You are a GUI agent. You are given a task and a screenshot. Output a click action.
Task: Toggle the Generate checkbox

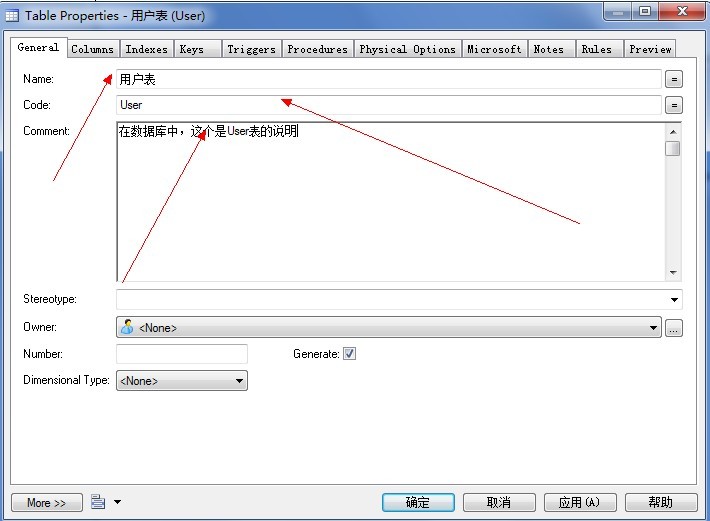(x=349, y=354)
